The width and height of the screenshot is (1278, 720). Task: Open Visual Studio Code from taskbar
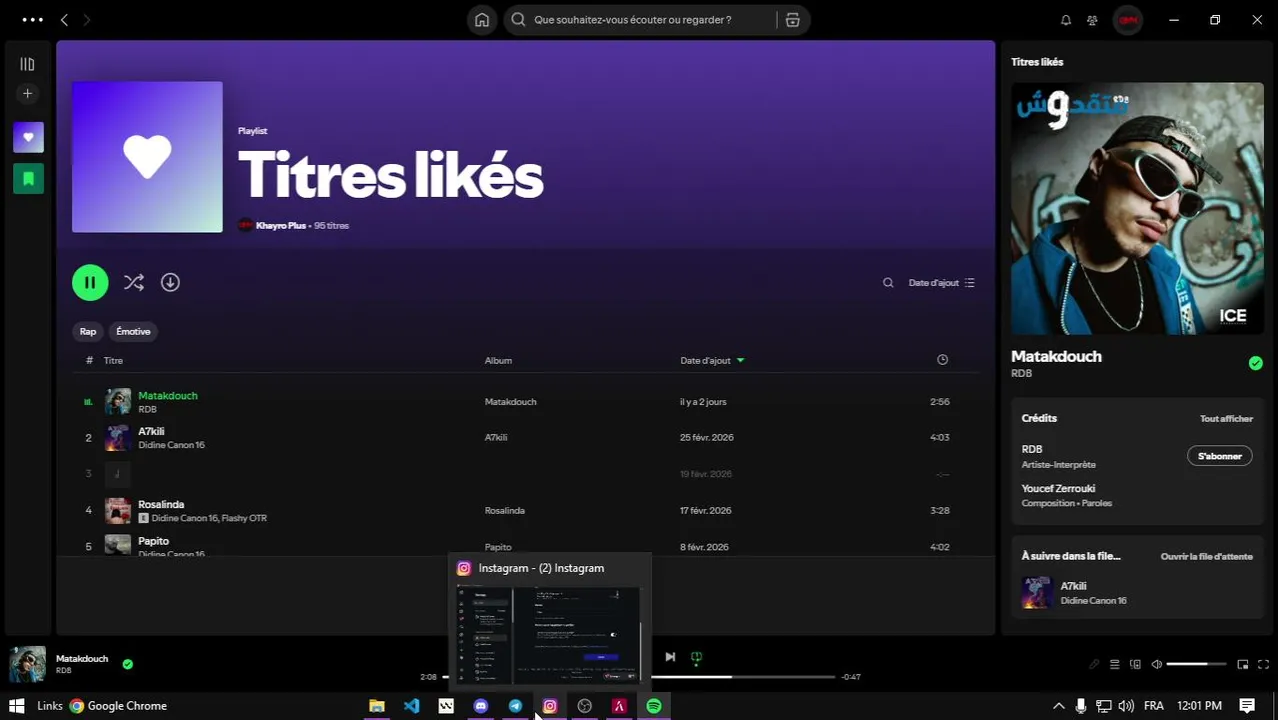pos(411,706)
